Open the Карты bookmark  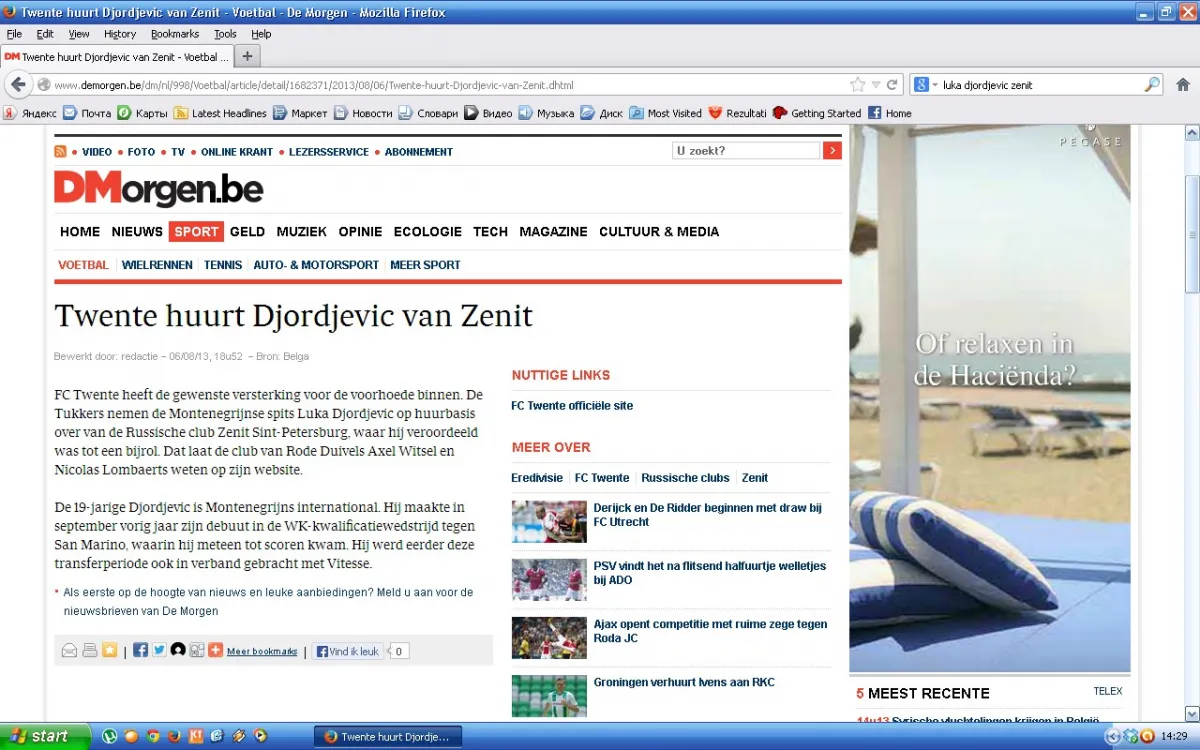pos(142,113)
